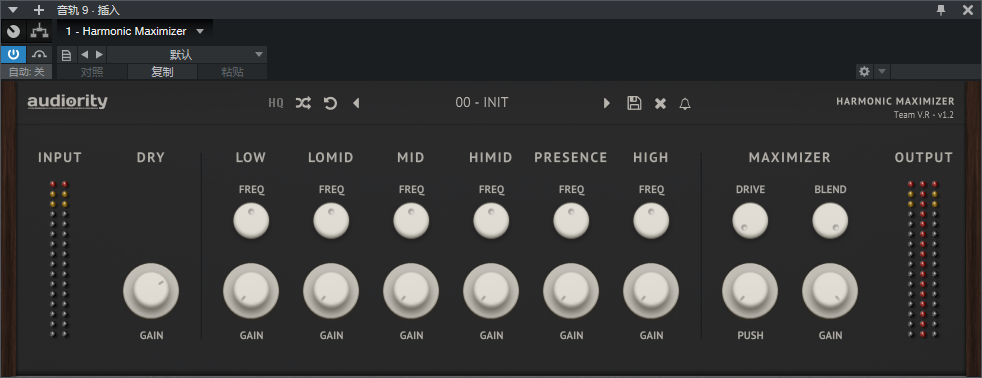Click the PRESENCE FREQ knob
982x378 pixels.
[571, 221]
